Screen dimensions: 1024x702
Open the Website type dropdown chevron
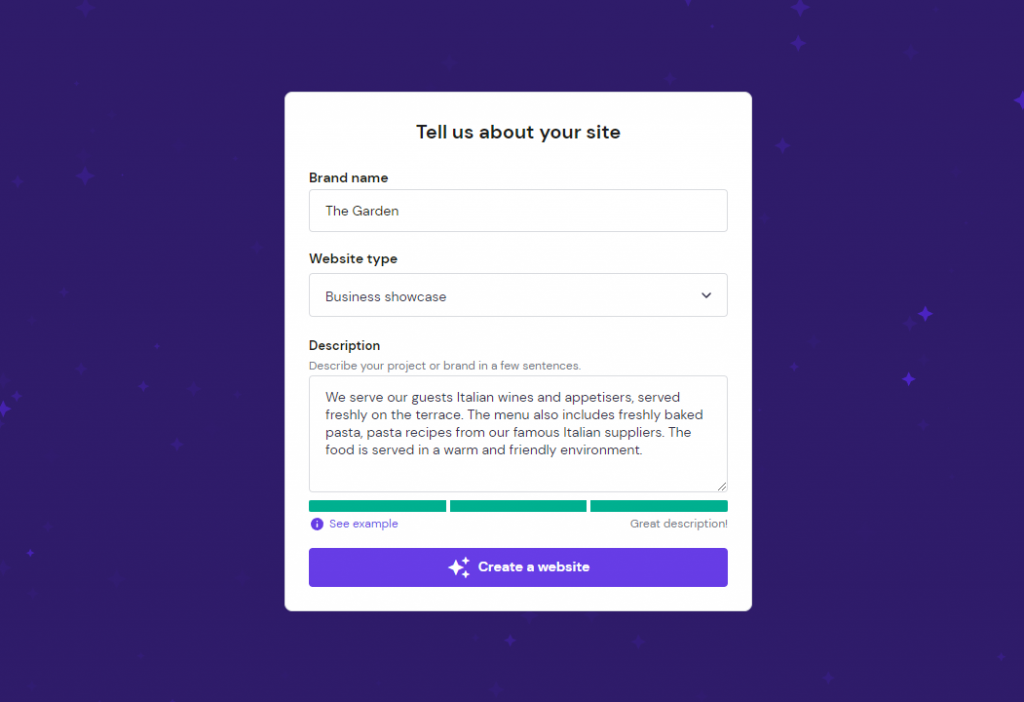pyautogui.click(x=706, y=295)
